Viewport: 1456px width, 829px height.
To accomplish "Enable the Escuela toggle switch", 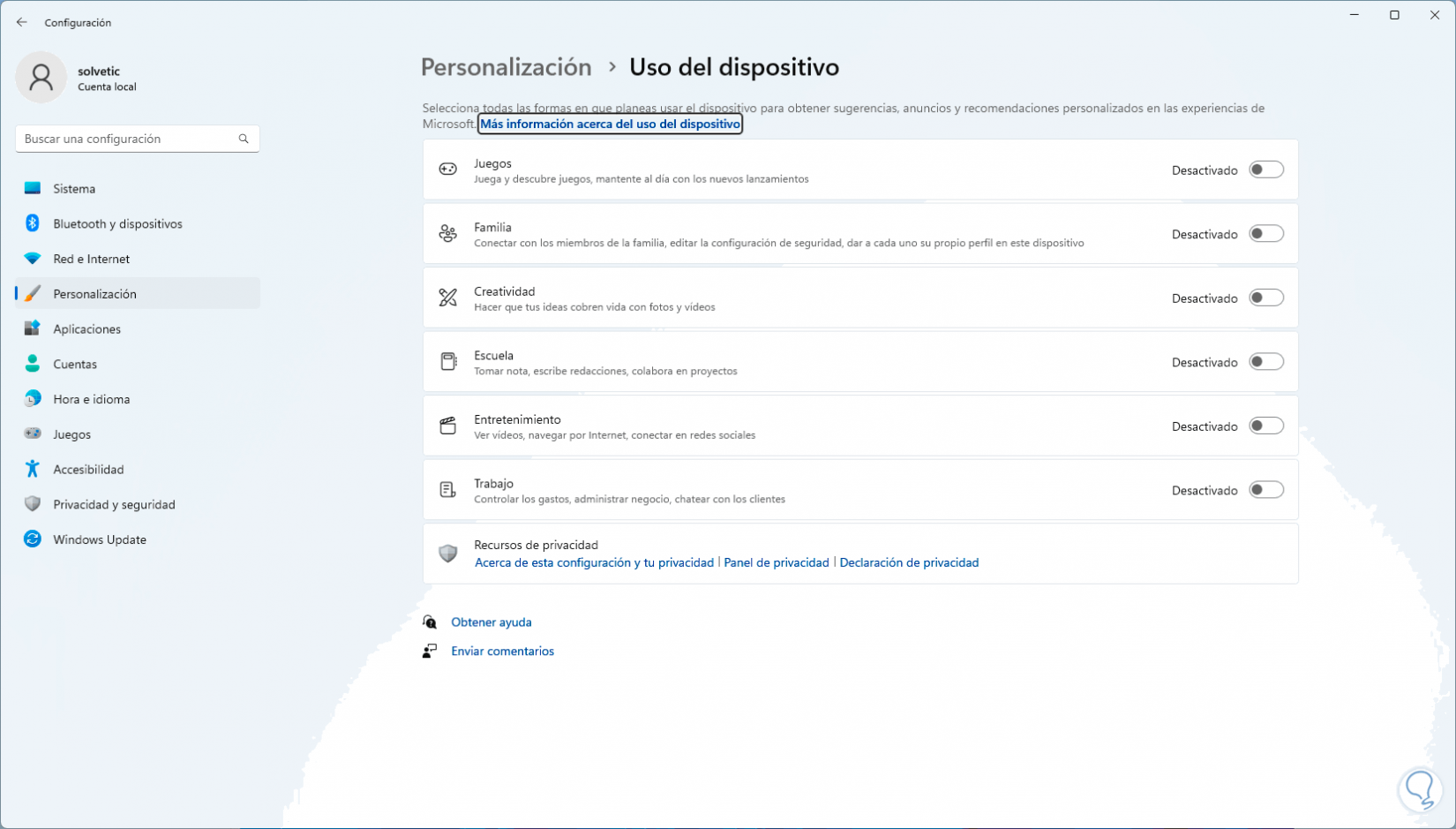I will tap(1265, 362).
